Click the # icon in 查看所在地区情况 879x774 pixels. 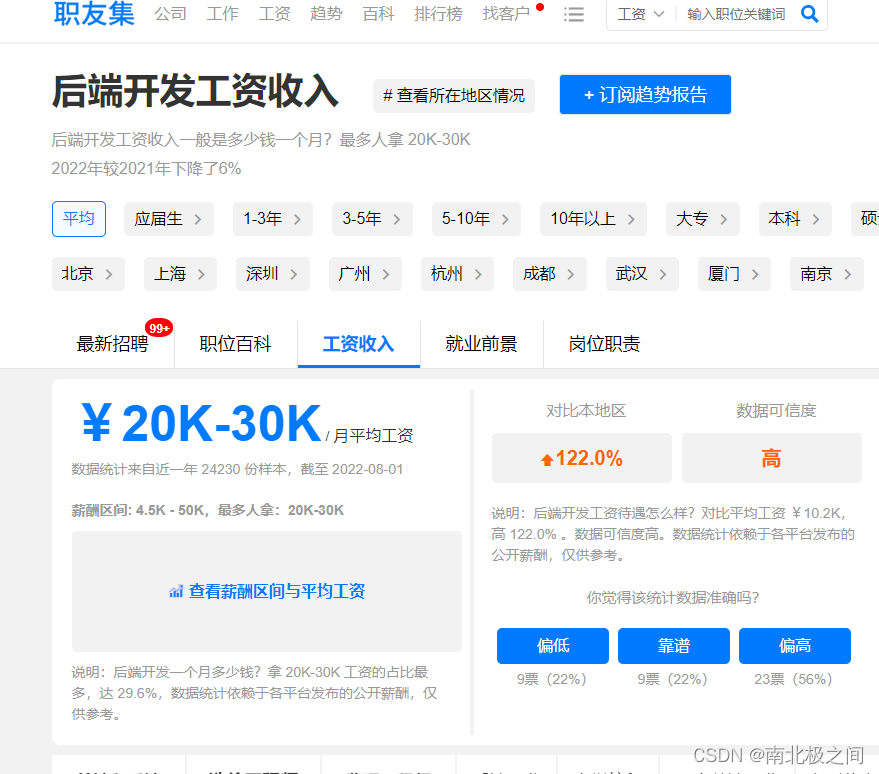[388, 96]
